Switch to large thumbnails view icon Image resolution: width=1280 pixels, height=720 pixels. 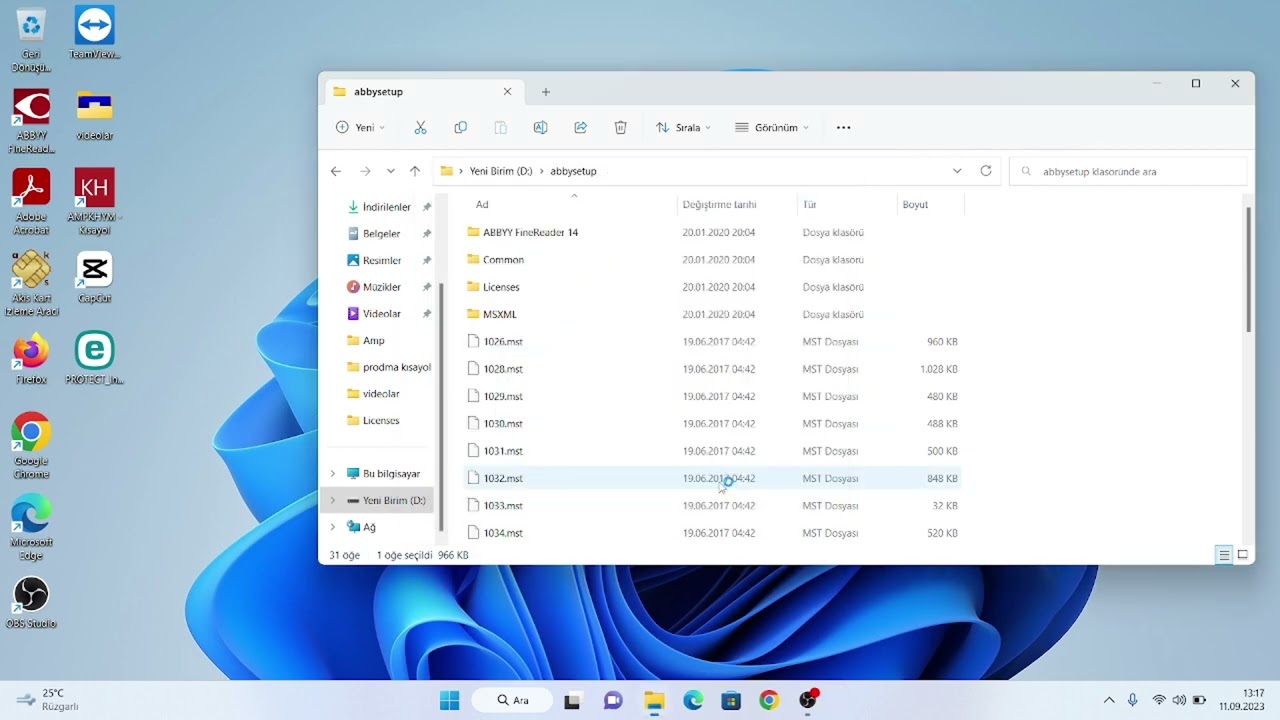[x=1243, y=555]
